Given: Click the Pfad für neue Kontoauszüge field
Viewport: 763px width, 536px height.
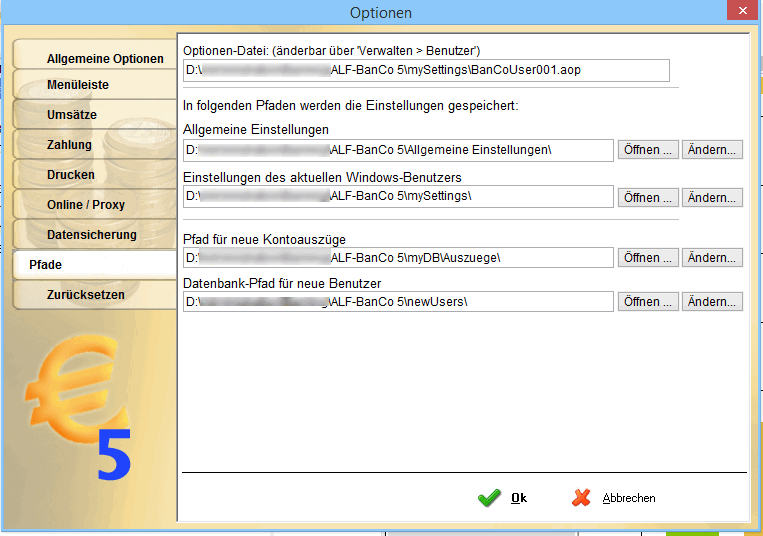Looking at the screenshot, I should coord(398,258).
